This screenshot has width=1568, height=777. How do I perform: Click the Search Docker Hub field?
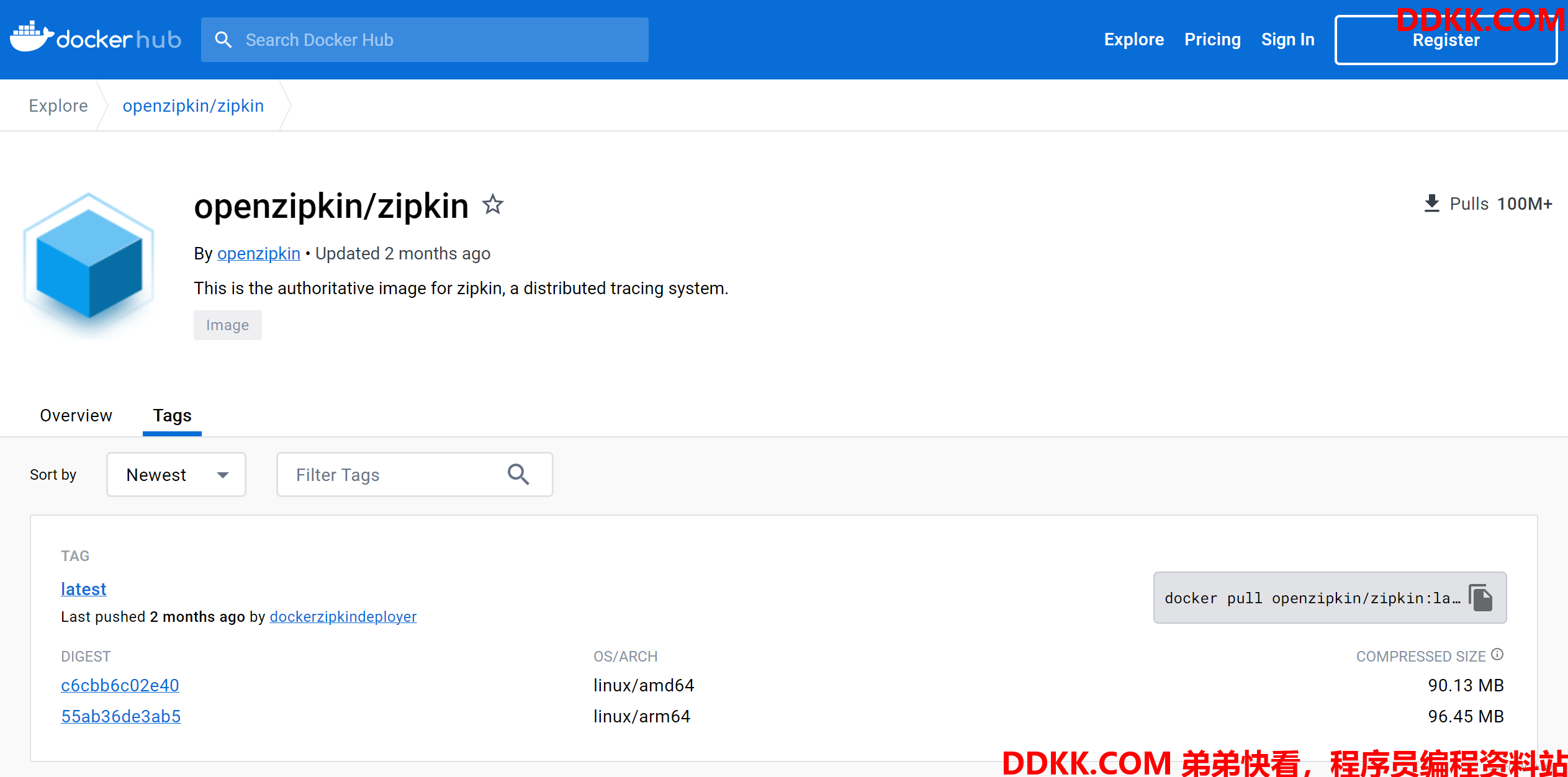click(x=425, y=40)
